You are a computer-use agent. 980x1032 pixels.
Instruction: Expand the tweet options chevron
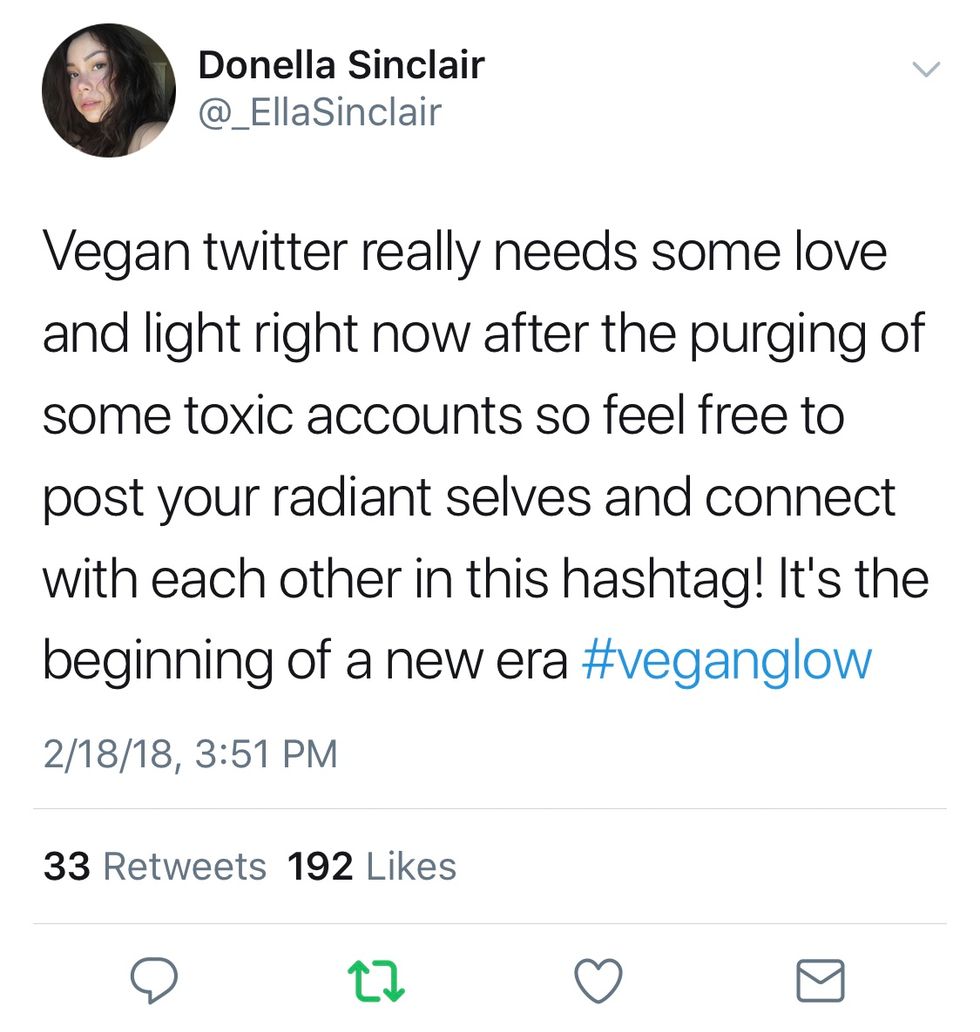coord(927,68)
